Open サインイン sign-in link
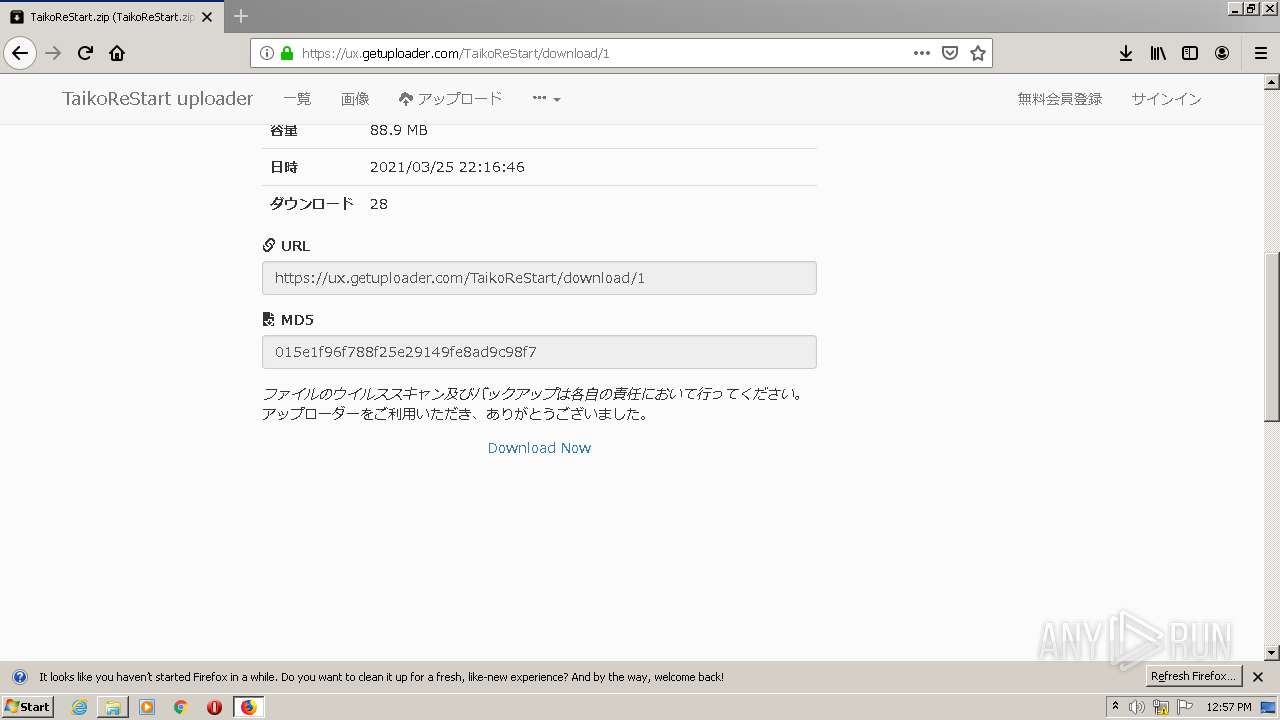Image resolution: width=1280 pixels, height=720 pixels. point(1166,99)
